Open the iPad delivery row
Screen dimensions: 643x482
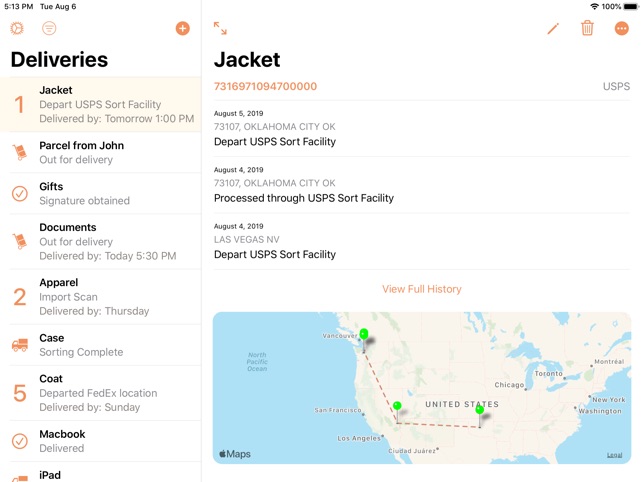(x=101, y=473)
